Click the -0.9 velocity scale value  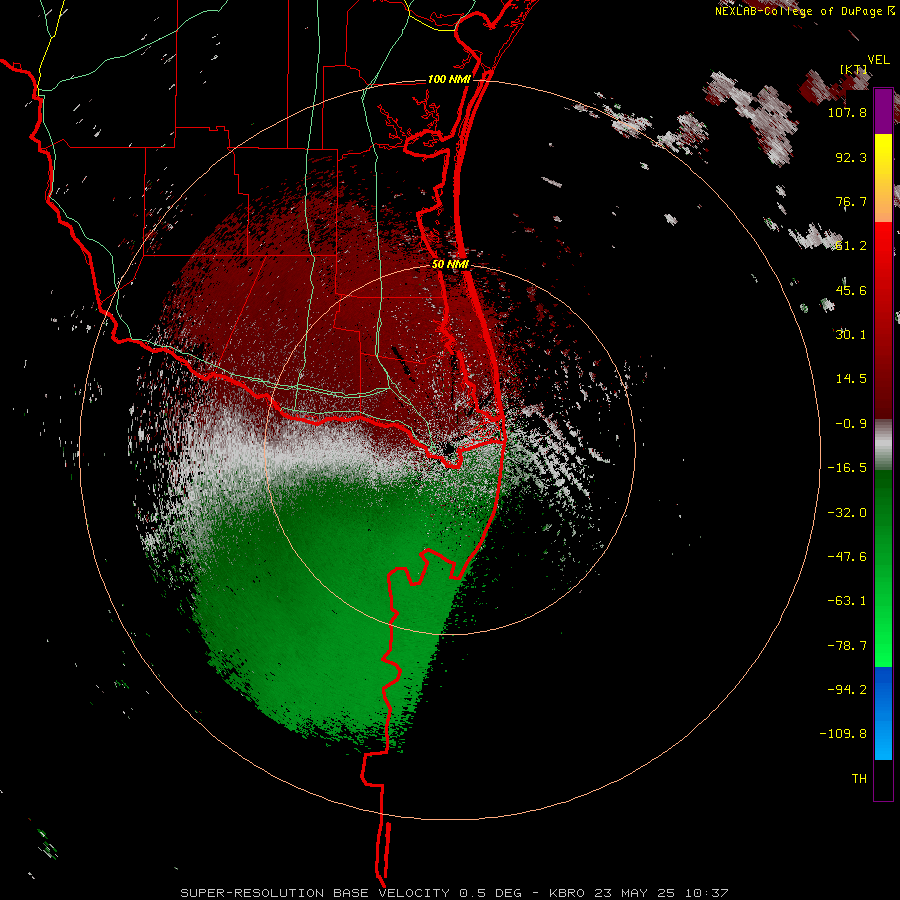(851, 424)
